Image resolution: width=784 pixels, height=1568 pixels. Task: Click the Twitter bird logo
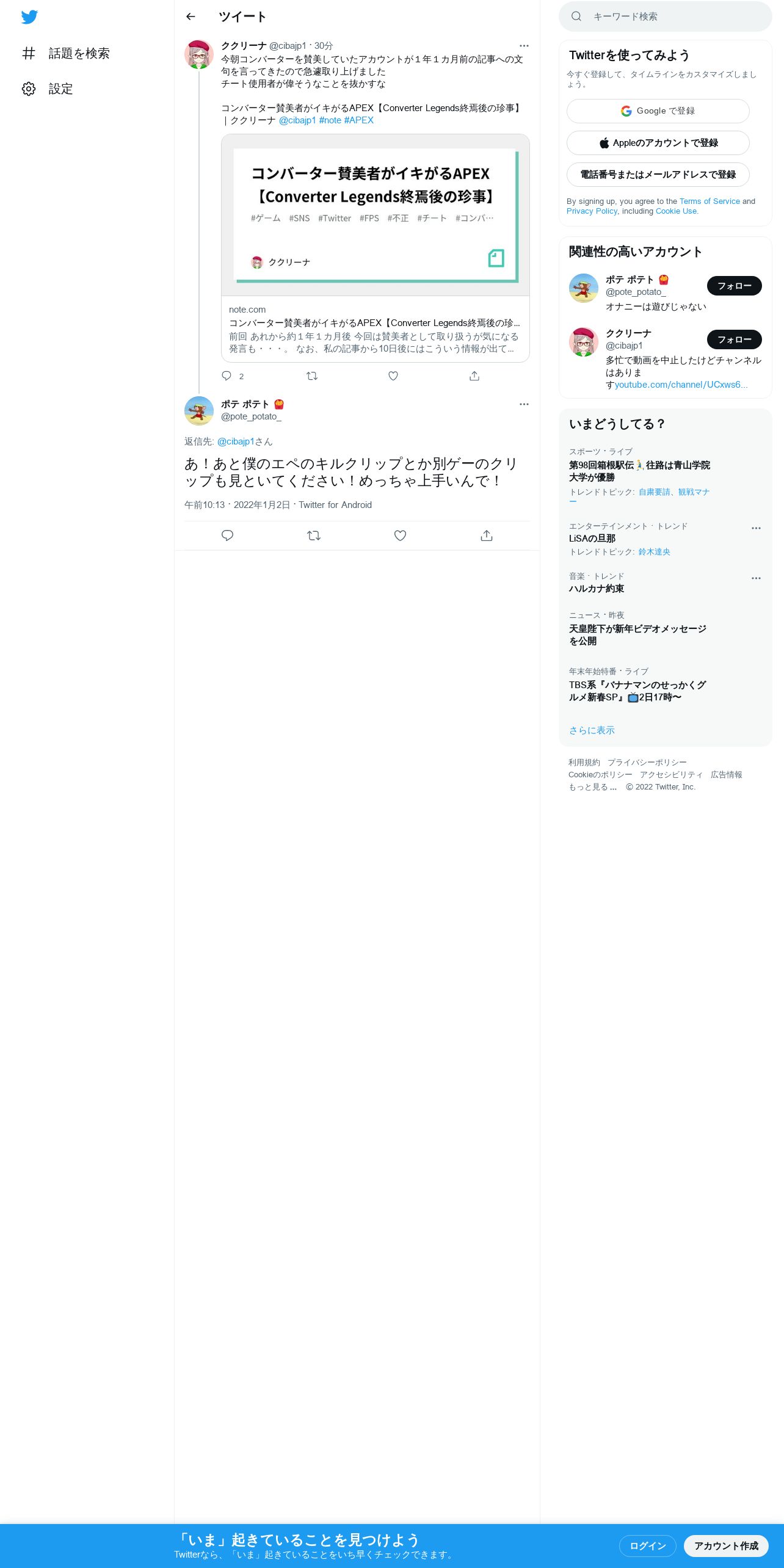click(29, 17)
